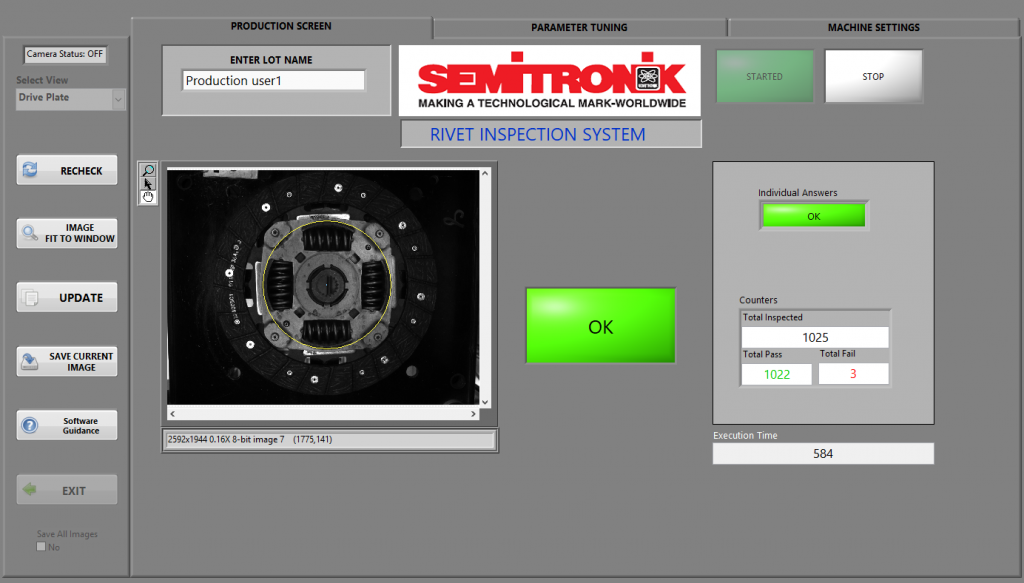Toggle the Camera Status indicator
Viewport: 1024px width, 583px height.
65,54
